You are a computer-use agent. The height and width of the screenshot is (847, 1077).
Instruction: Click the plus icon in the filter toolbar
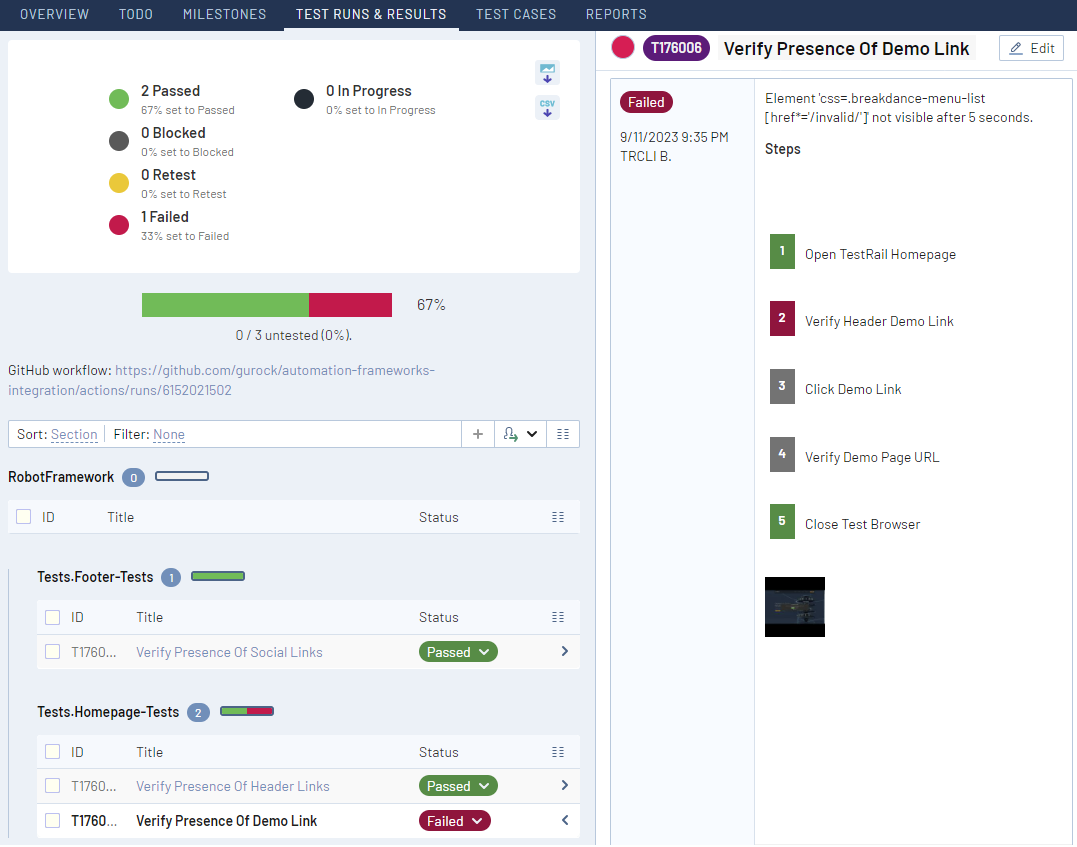point(478,434)
